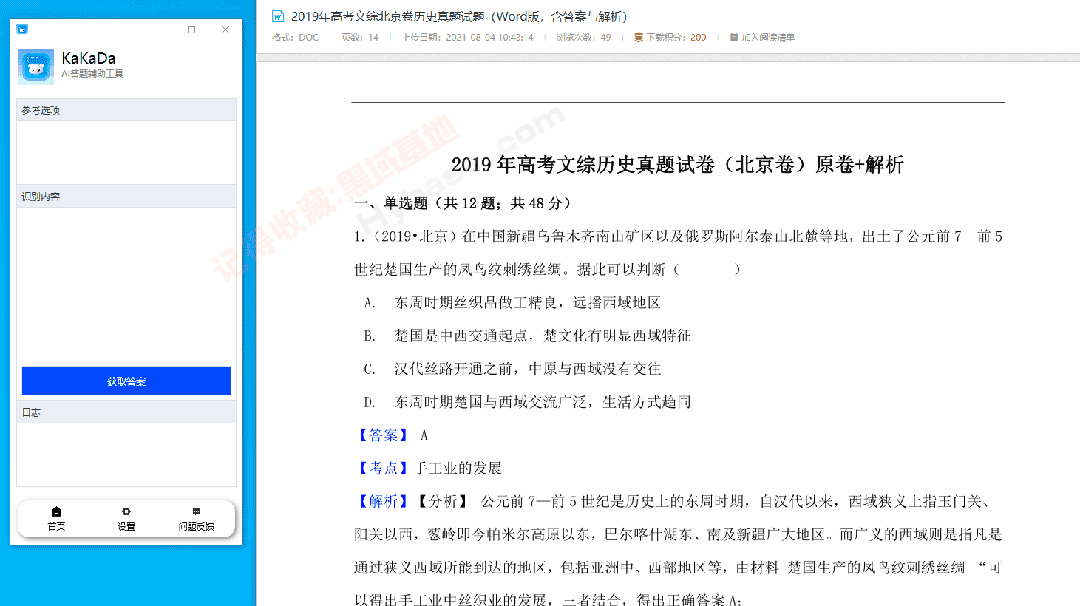Click the 【考点】 label
The height and width of the screenshot is (606, 1080).
(x=383, y=468)
